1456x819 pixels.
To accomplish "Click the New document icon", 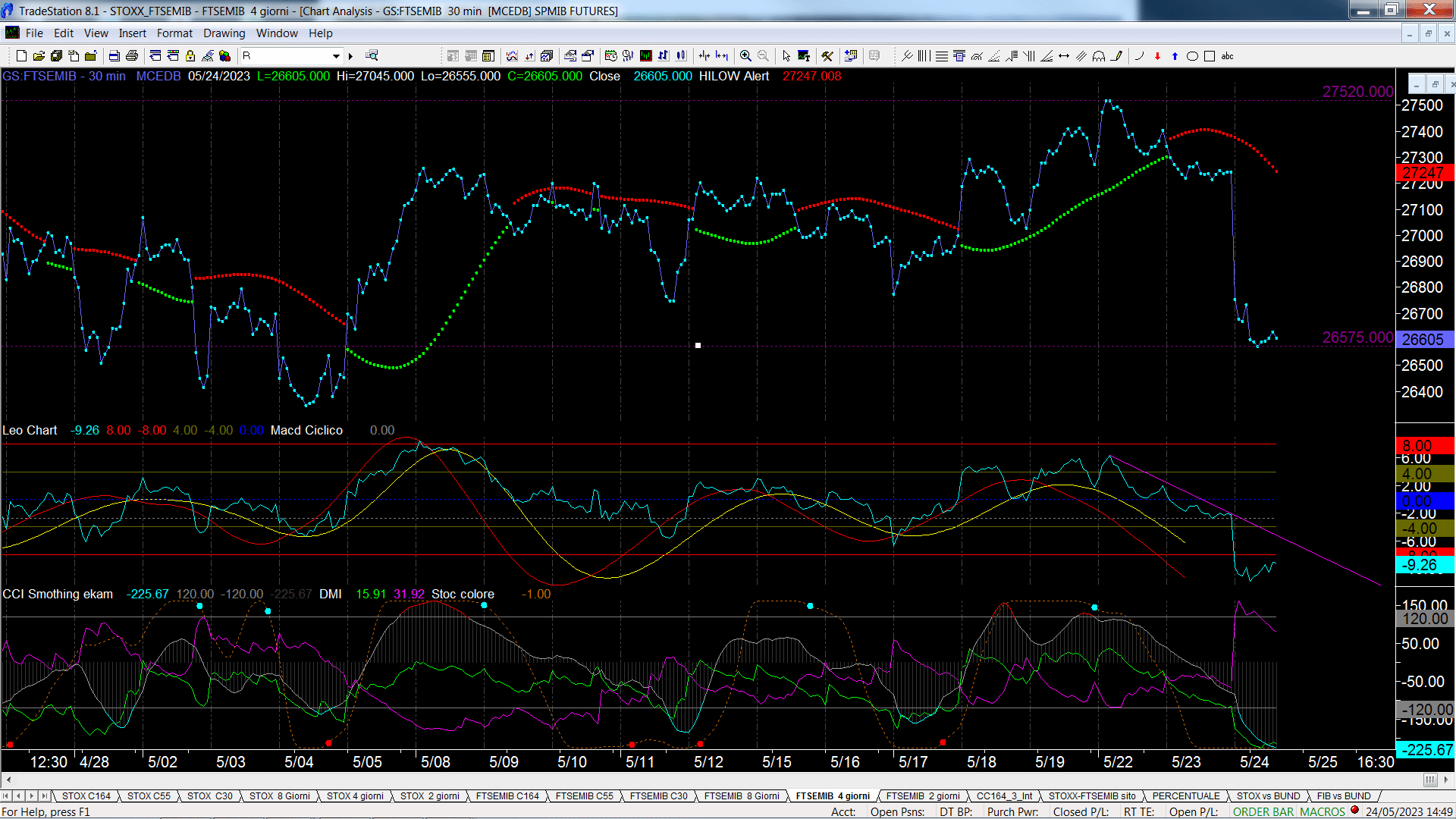I will 21,56.
